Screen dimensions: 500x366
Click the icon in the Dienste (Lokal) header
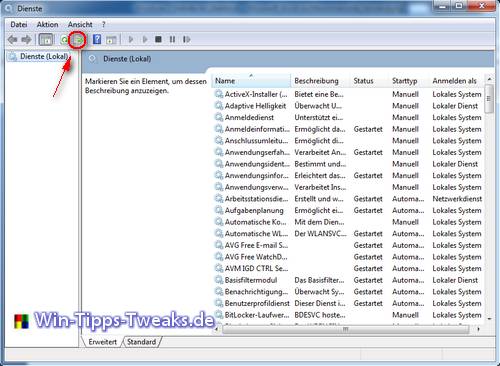tap(92, 59)
